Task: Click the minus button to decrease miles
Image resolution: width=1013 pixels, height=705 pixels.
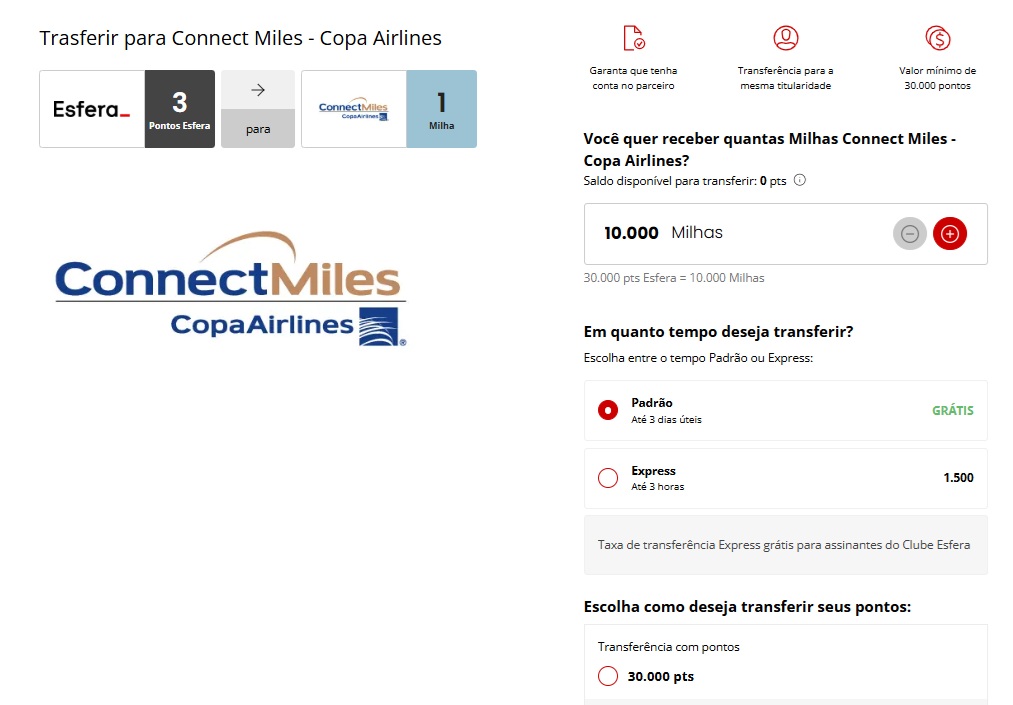Action: [910, 234]
